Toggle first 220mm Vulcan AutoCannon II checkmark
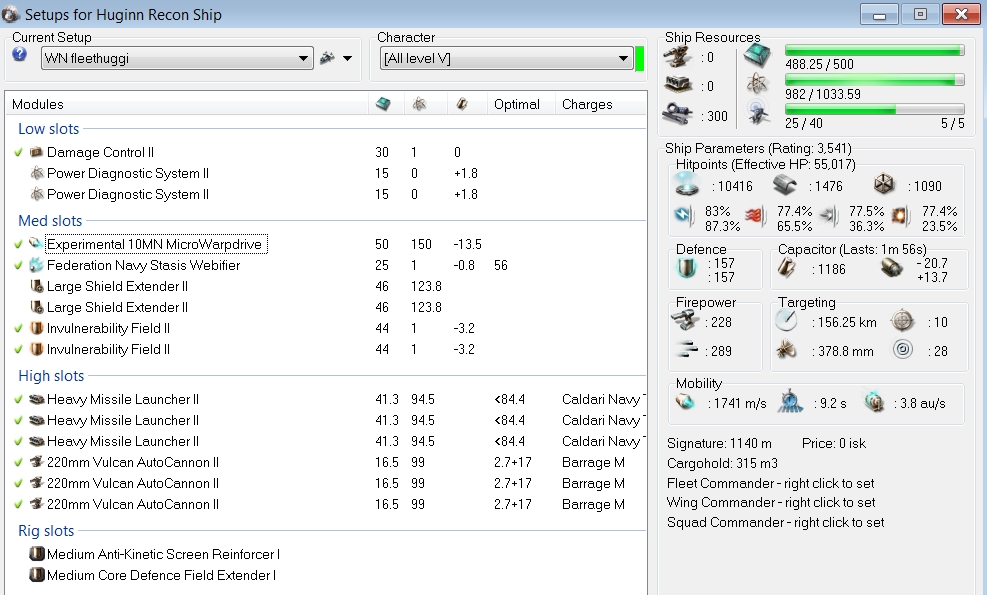 point(18,462)
